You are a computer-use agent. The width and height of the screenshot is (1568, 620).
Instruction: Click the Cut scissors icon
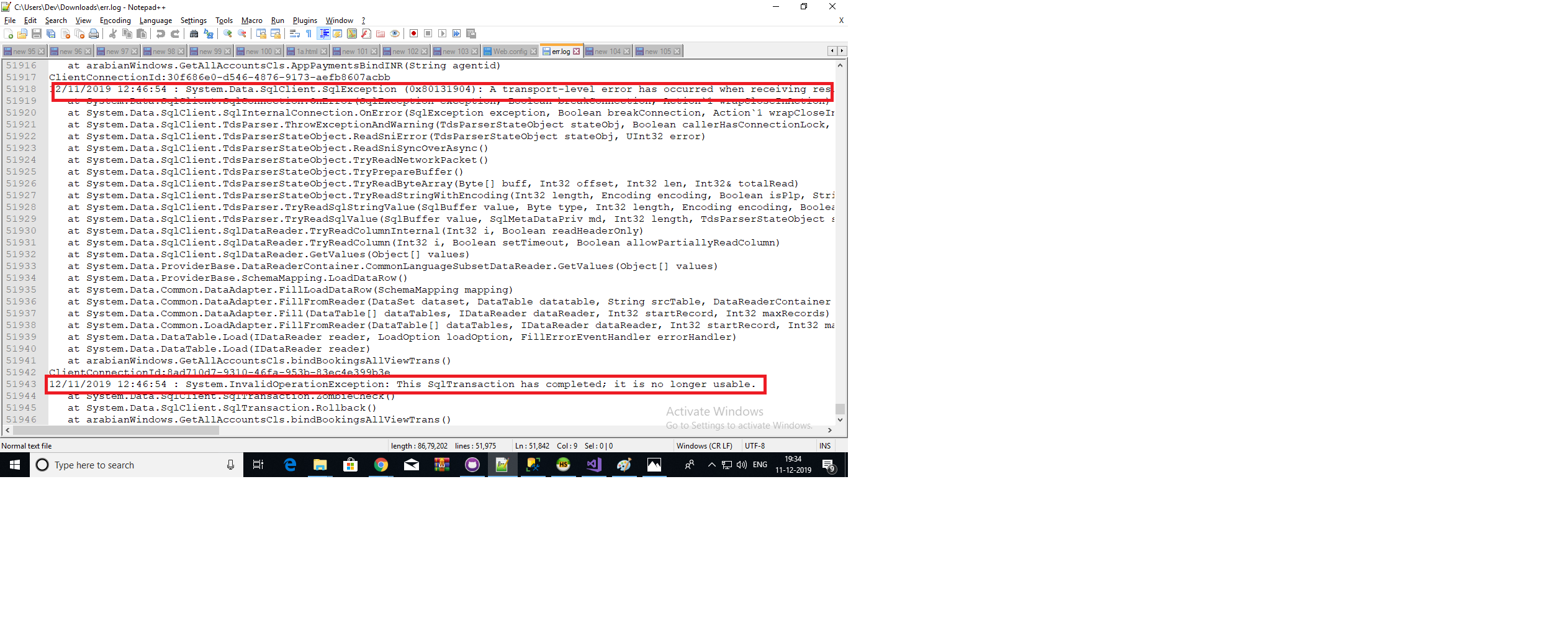(113, 34)
